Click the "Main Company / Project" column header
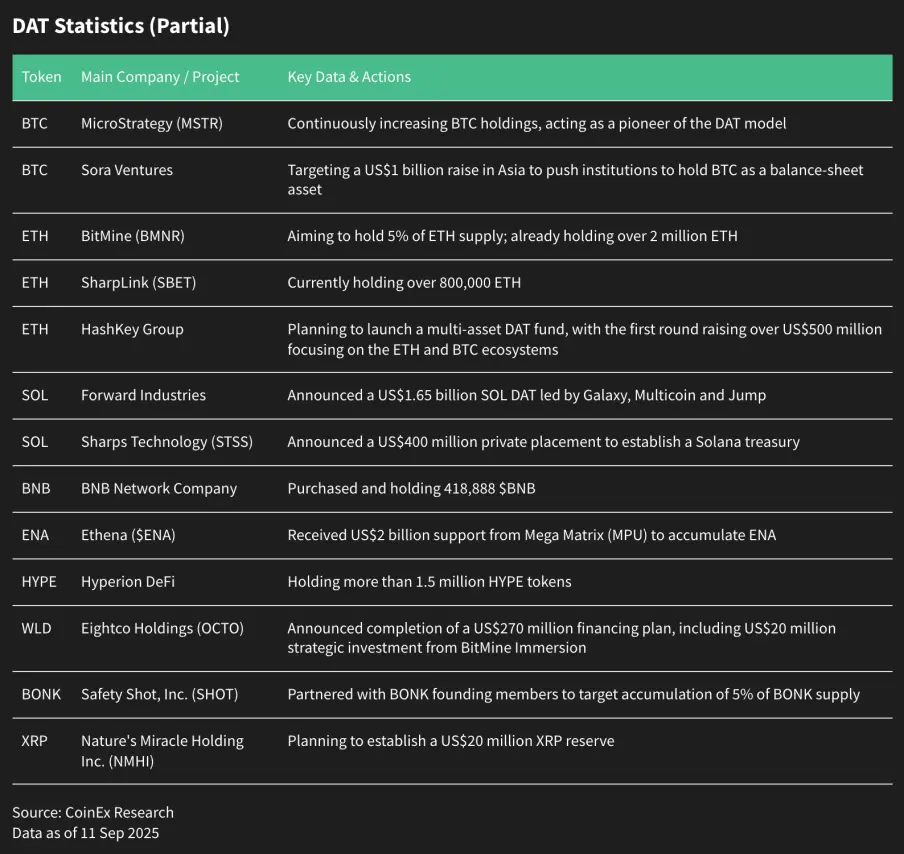The width and height of the screenshot is (904, 854). click(160, 77)
